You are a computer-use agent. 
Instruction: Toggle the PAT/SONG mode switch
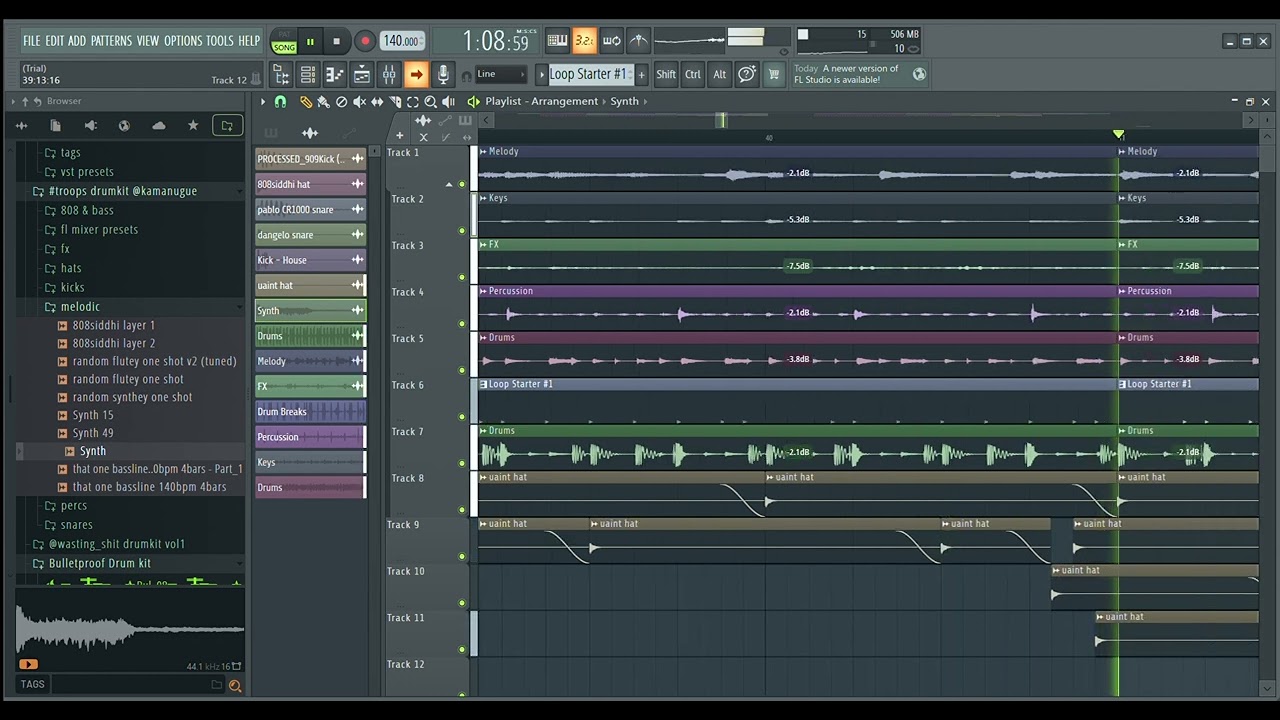[x=284, y=41]
